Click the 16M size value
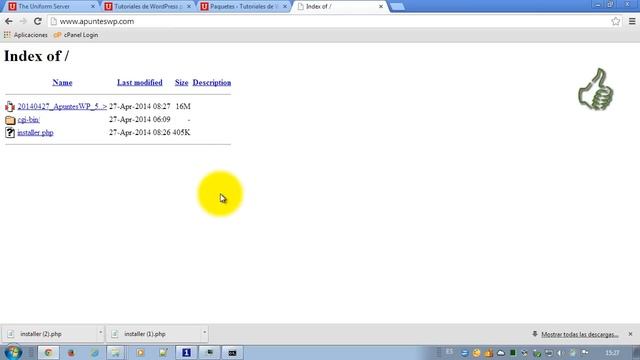This screenshot has width=640, height=360. pyautogui.click(x=183, y=106)
